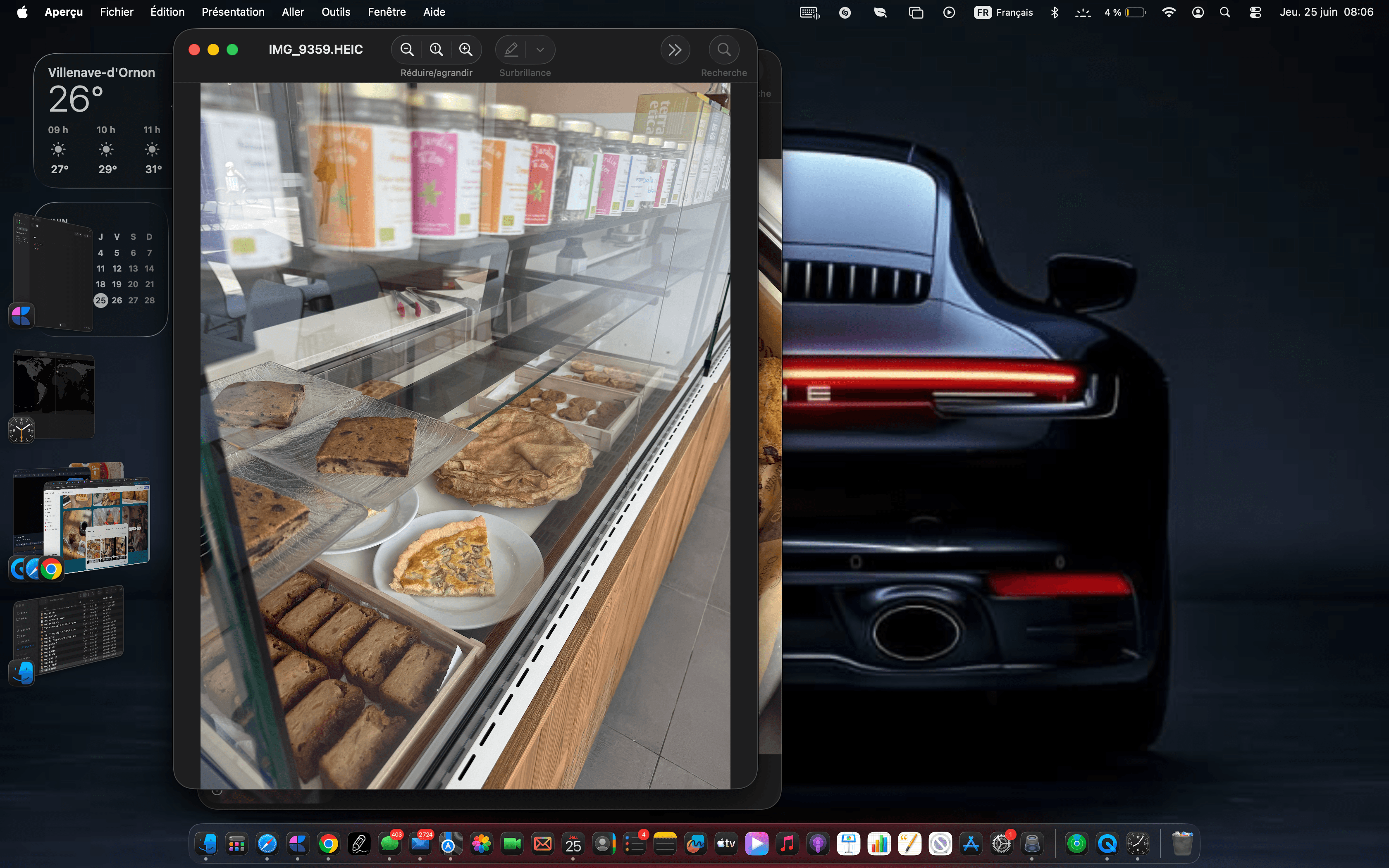Click the Recherche search button in Aperçu
The height and width of the screenshot is (868, 1389).
[724, 49]
